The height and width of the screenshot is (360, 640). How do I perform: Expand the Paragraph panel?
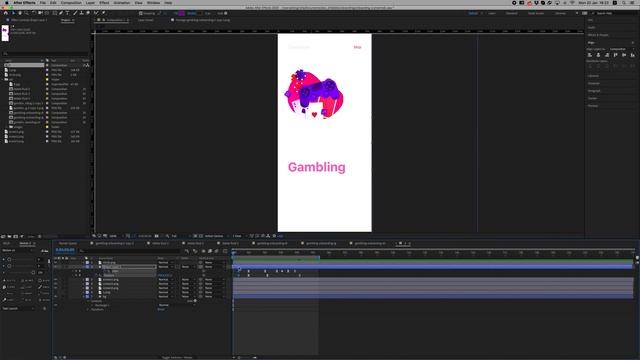(x=594, y=91)
